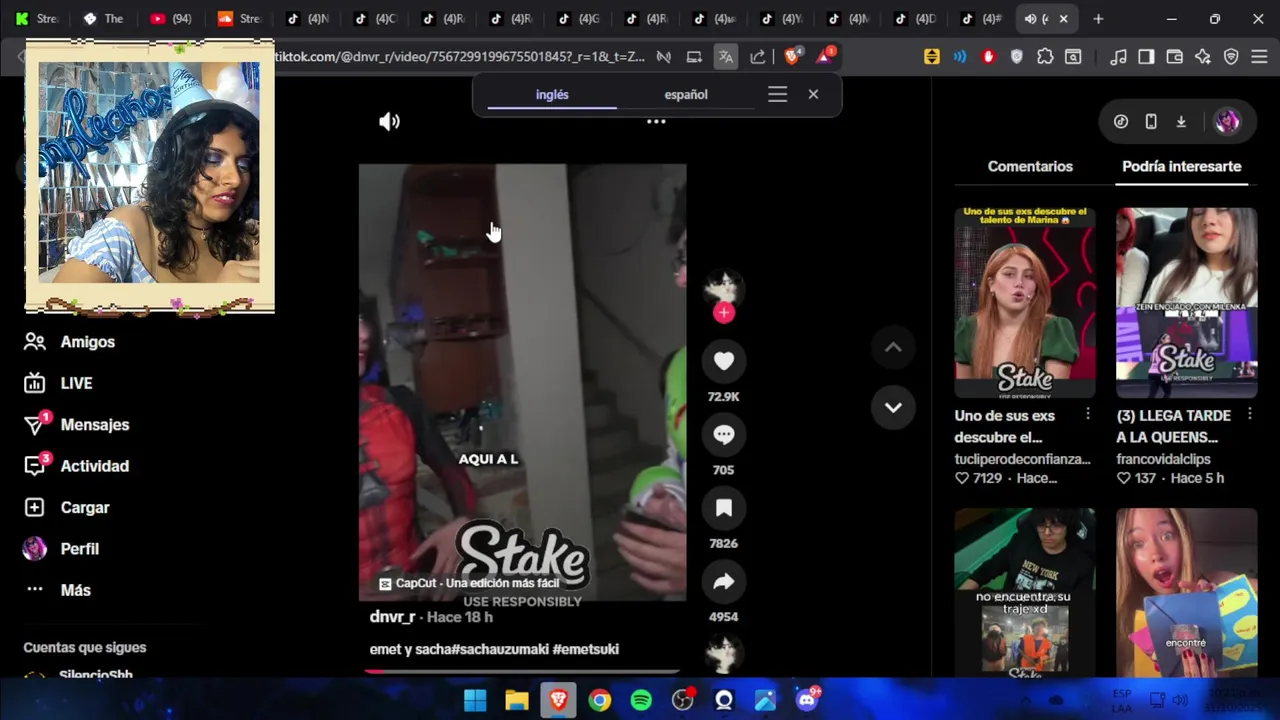This screenshot has width=1280, height=720.
Task: Click the CapCut 'Una edición más fácil' label
Action: coord(469,583)
